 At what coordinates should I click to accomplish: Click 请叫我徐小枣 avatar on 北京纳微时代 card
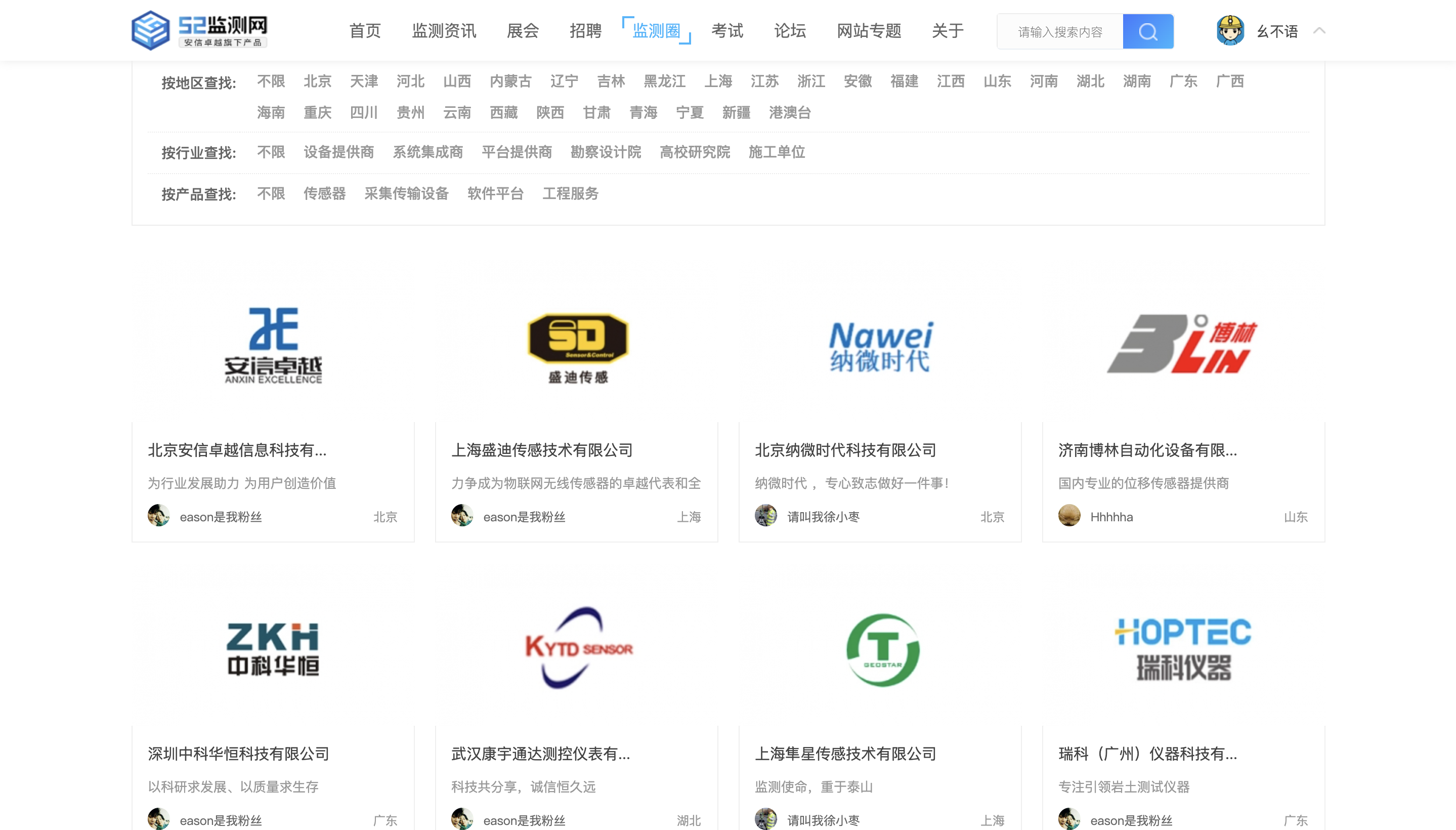pyautogui.click(x=766, y=516)
